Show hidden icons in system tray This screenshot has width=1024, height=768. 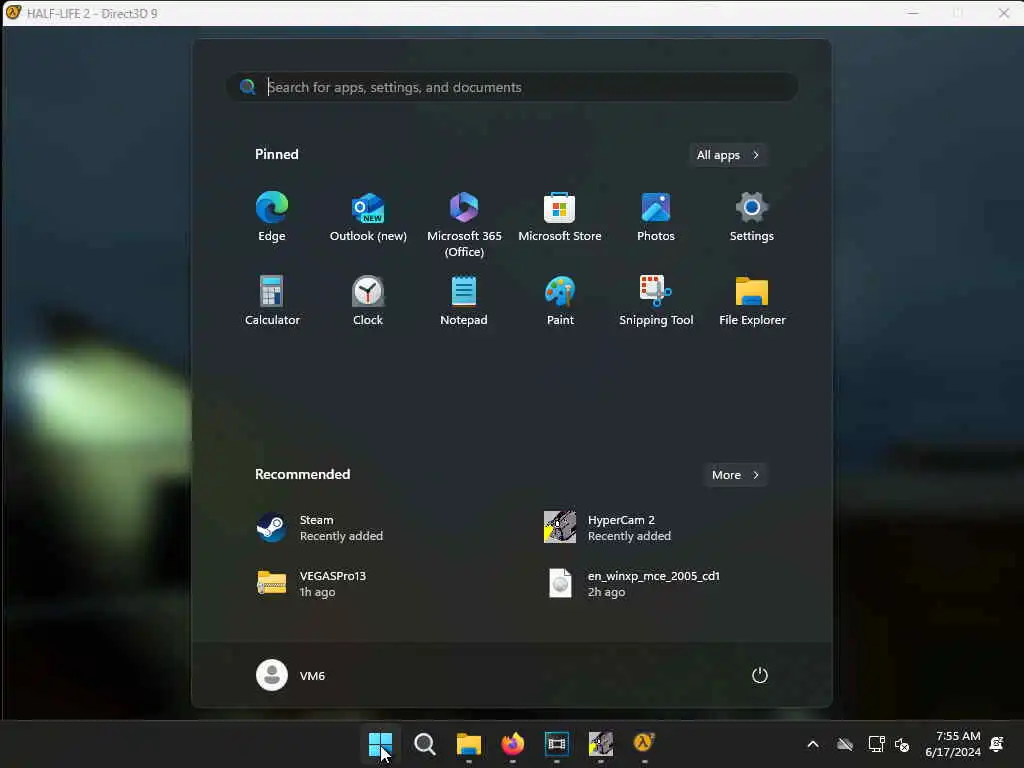pos(813,744)
